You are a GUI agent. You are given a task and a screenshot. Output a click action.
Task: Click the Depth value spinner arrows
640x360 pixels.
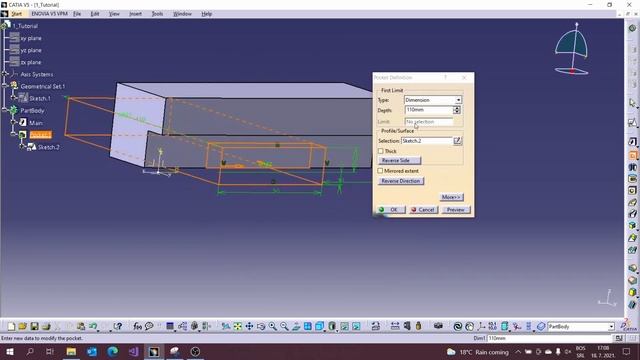click(x=457, y=110)
